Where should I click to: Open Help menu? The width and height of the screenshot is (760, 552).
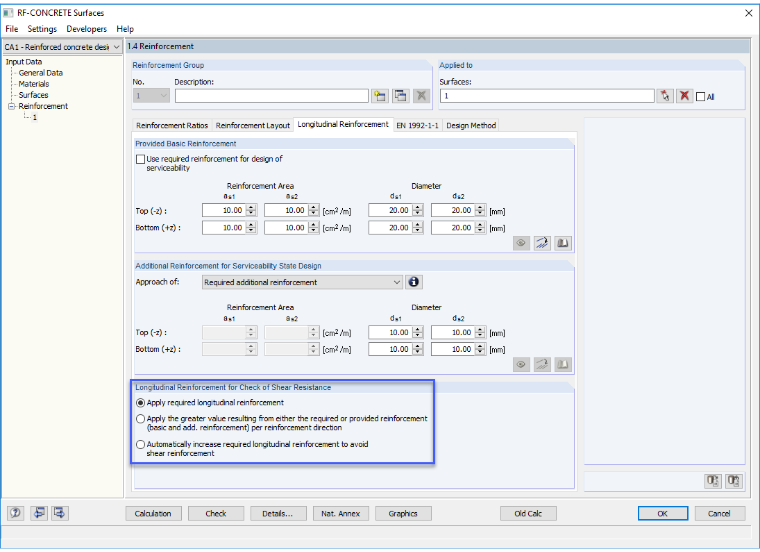[x=125, y=29]
